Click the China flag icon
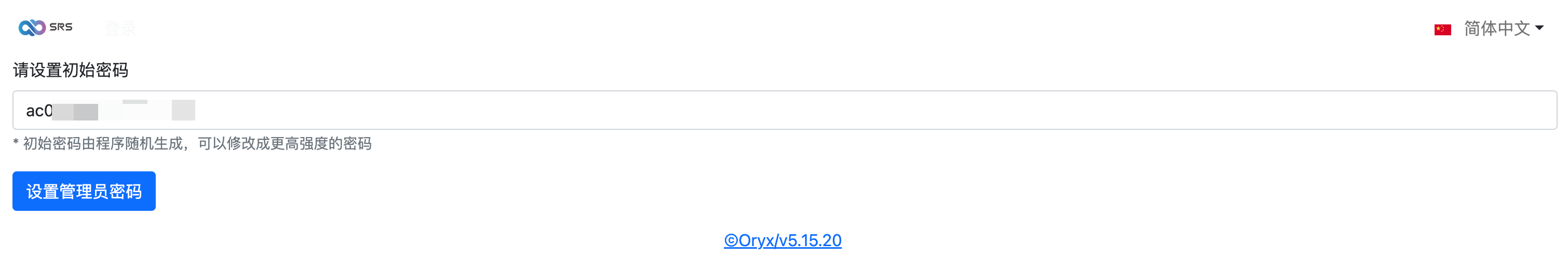Viewport: 1568px width, 269px height. pyautogui.click(x=1442, y=29)
